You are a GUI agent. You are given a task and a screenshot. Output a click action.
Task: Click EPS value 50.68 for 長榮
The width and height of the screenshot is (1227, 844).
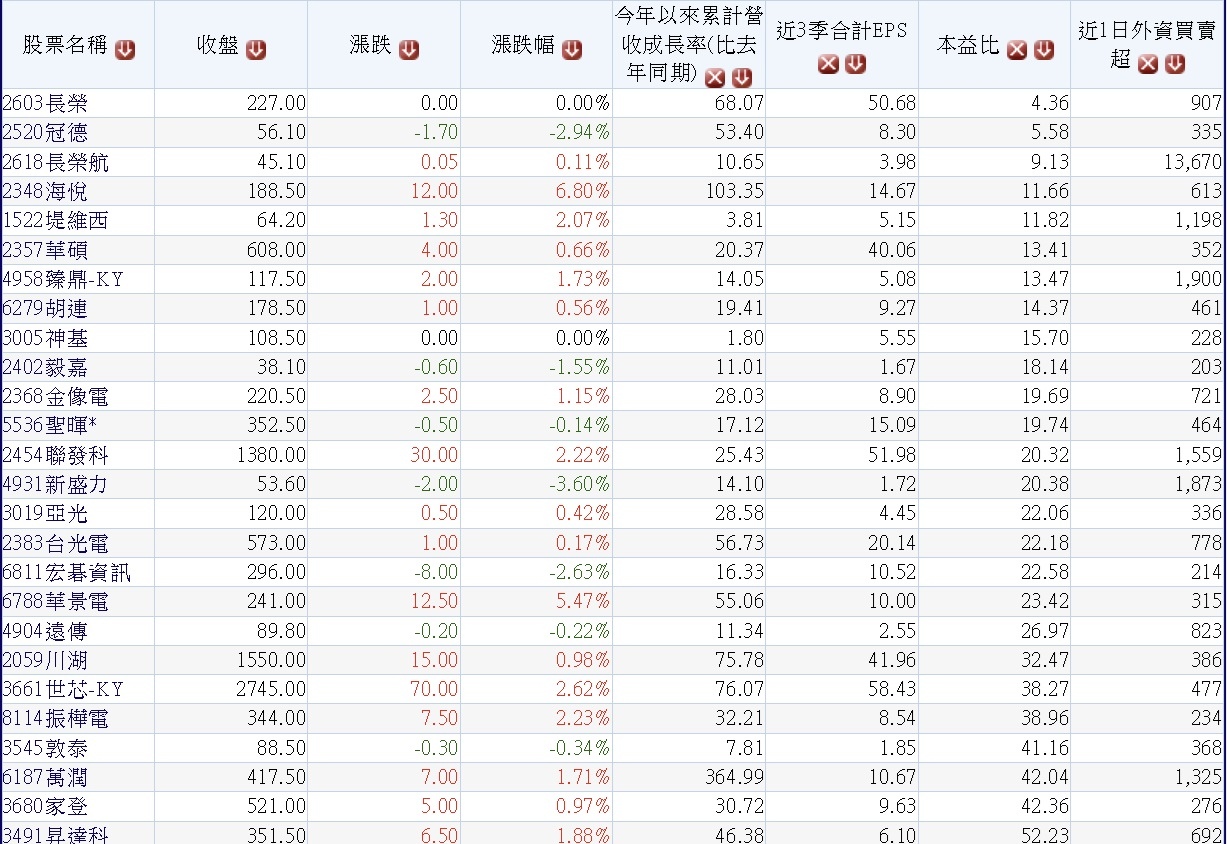[x=892, y=103]
